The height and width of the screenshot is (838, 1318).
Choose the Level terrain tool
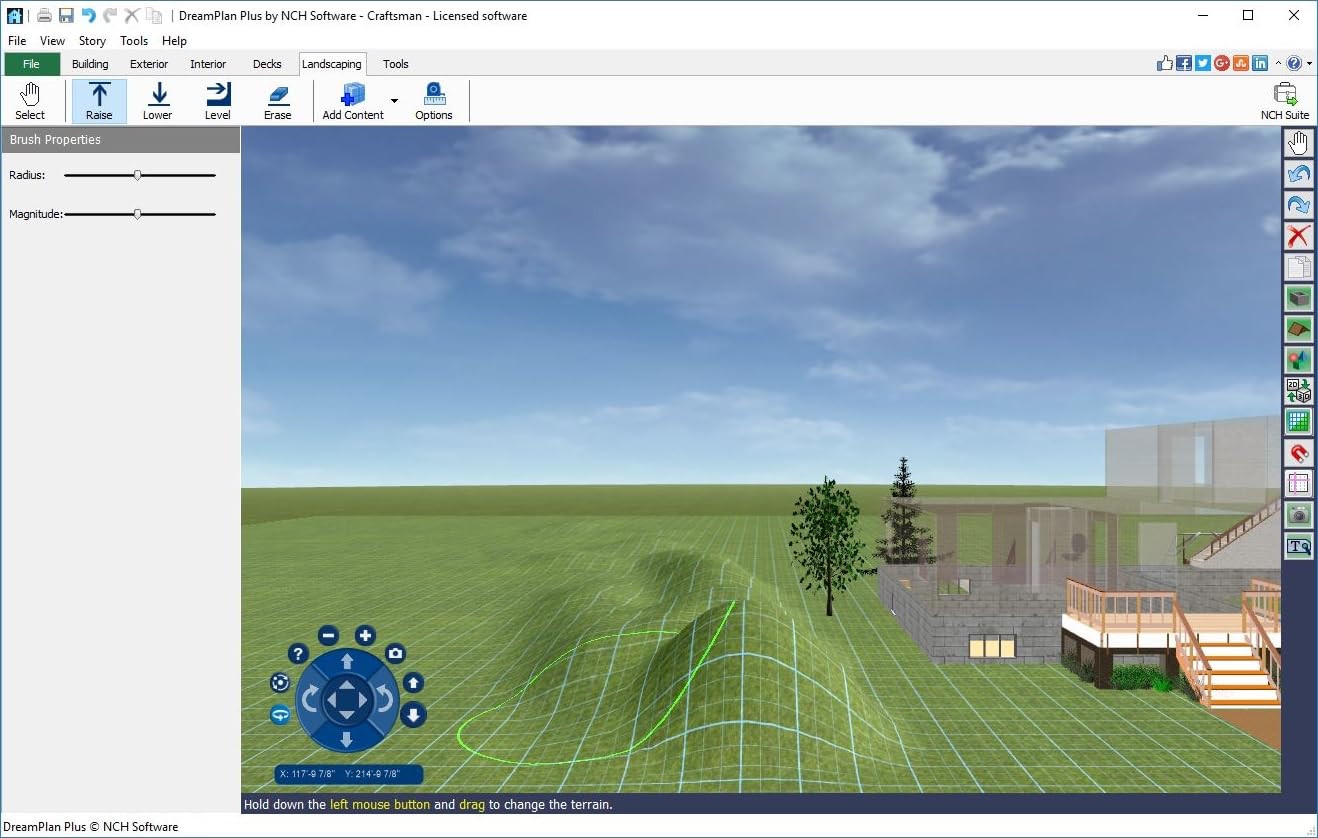(x=217, y=101)
